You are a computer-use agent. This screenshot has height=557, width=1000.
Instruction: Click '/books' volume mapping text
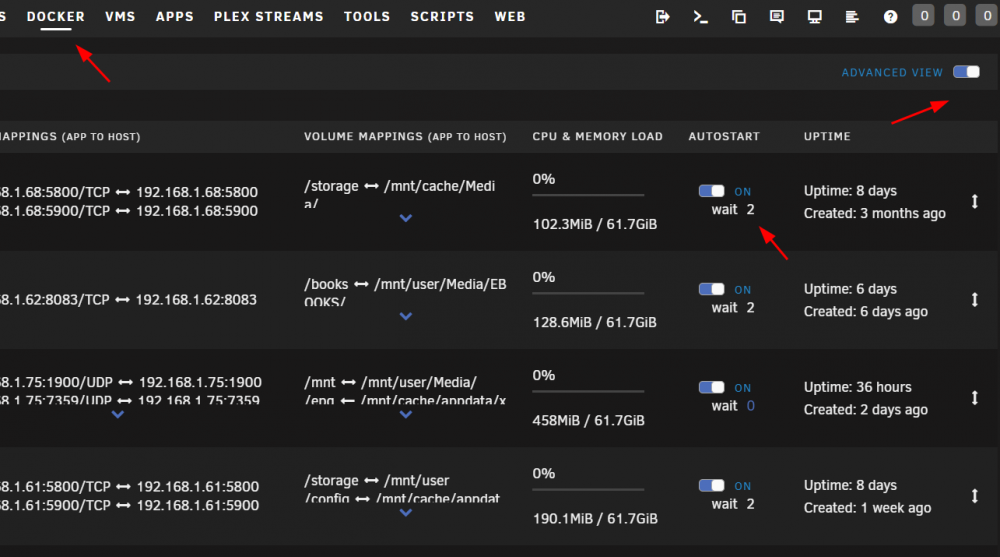(x=326, y=285)
